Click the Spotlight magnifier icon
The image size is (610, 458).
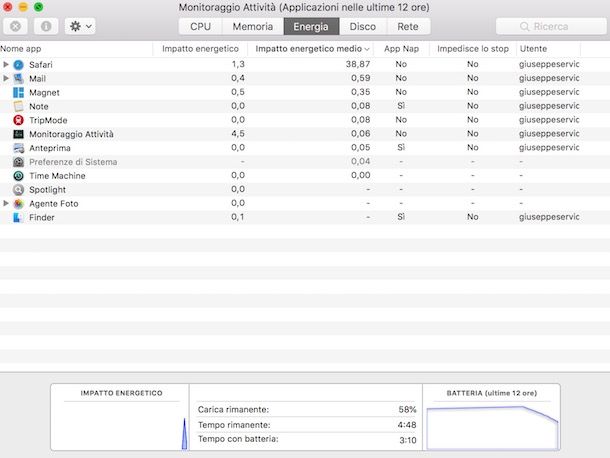[x=18, y=190]
